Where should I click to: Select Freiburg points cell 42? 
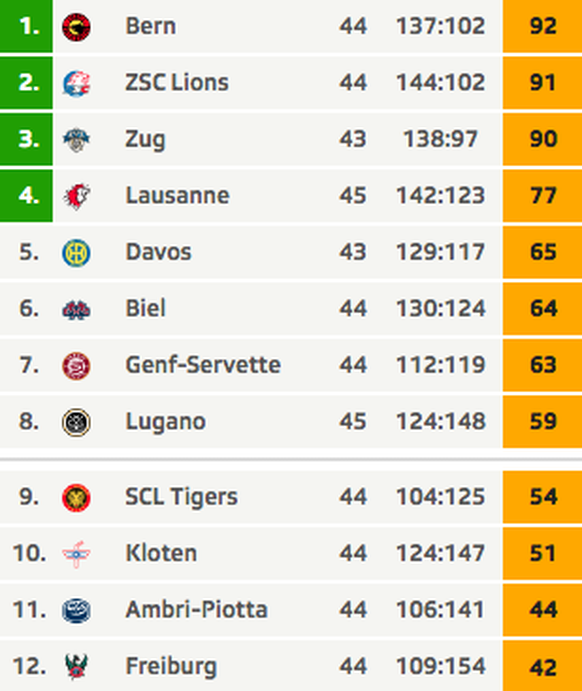(542, 666)
